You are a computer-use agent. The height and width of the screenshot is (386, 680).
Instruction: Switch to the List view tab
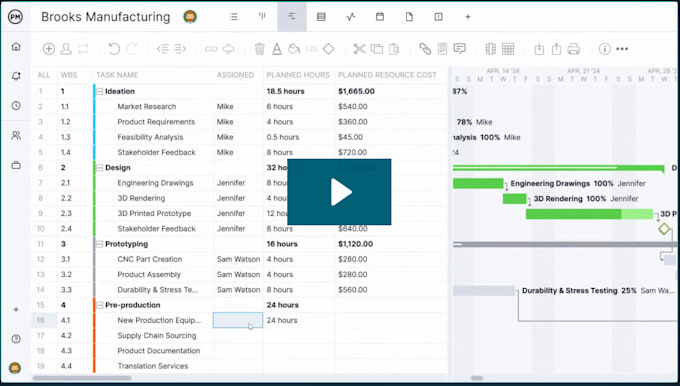233,16
